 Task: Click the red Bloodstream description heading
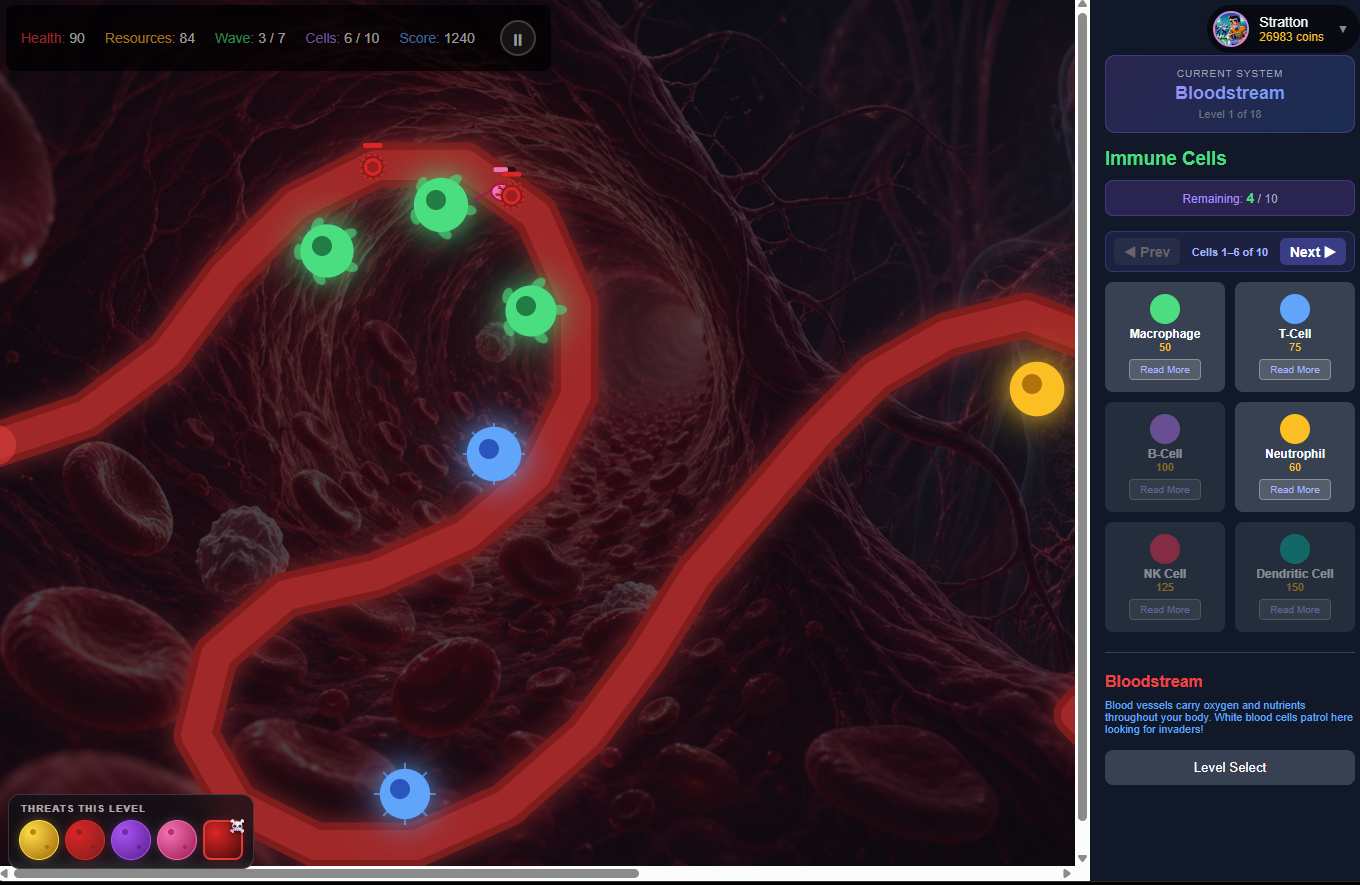point(1154,681)
